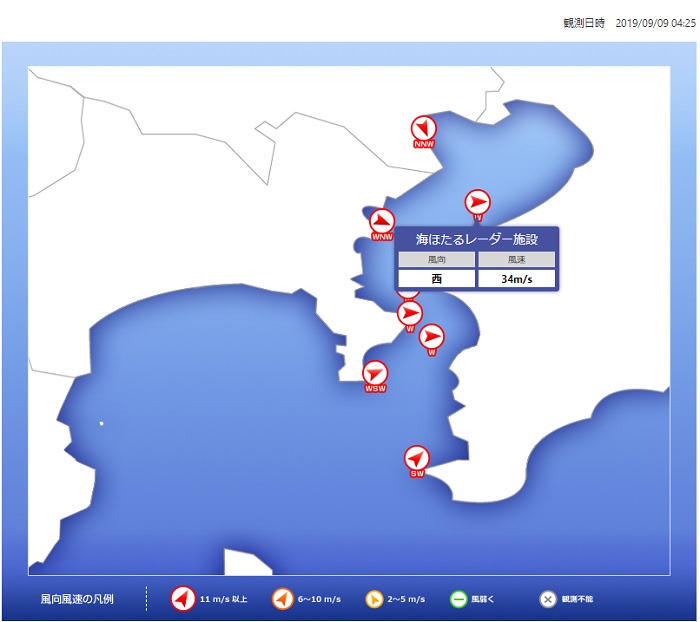
Task: Click the gray 観測不能 legend icon
Action: click(x=547, y=599)
